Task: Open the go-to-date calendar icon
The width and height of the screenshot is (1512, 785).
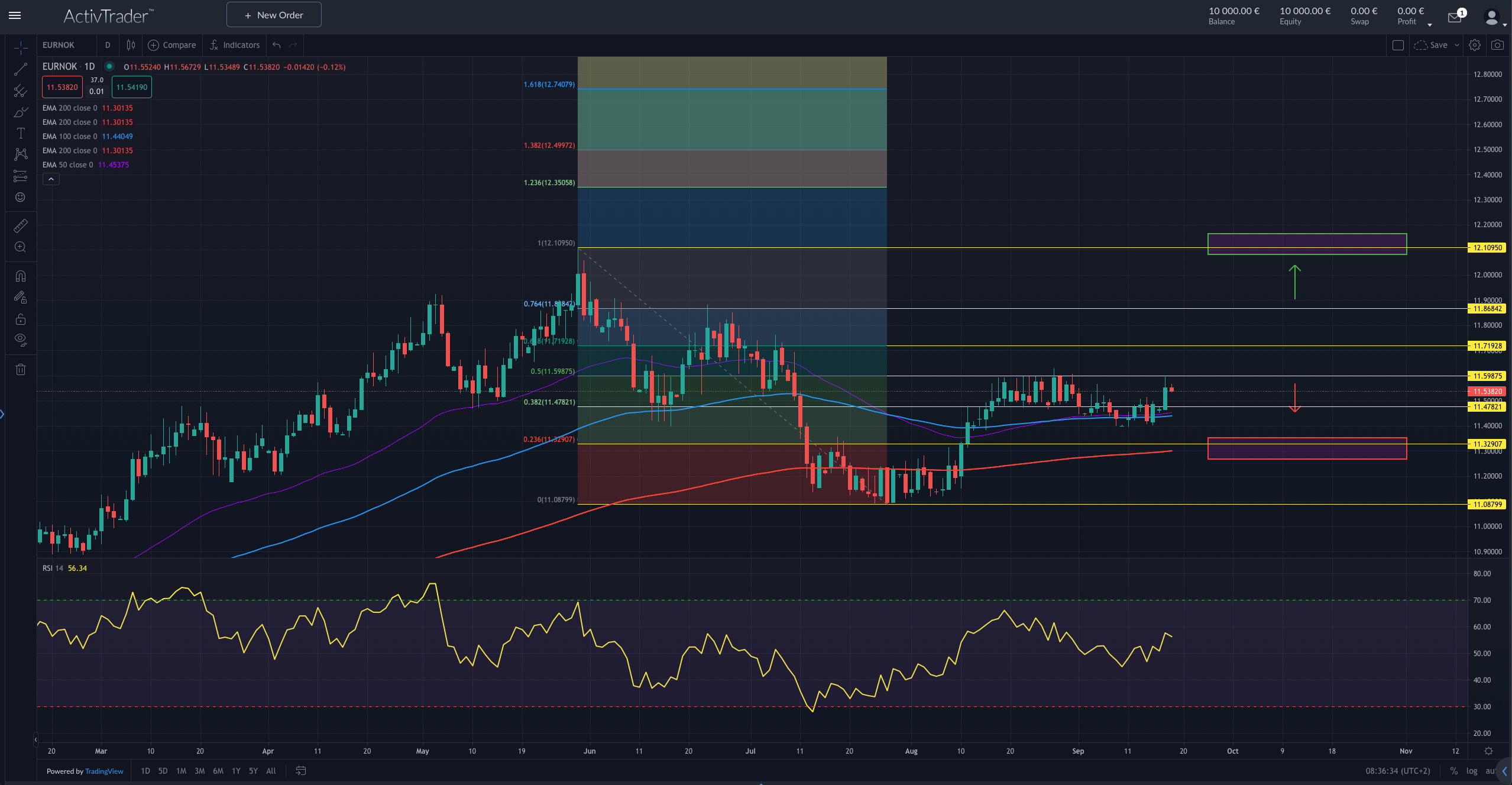Action: [x=300, y=771]
